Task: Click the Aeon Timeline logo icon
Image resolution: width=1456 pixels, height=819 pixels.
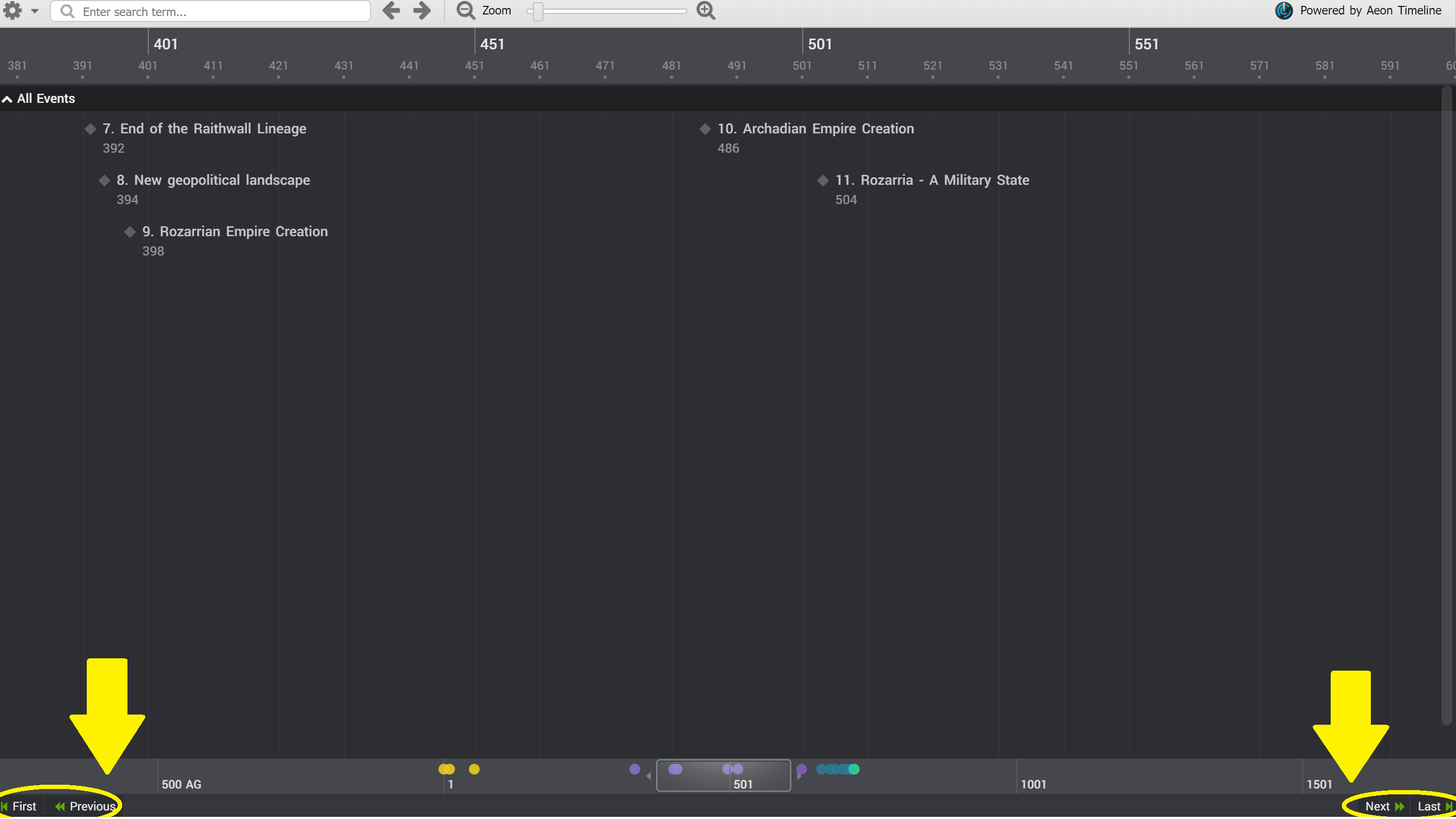Action: (1284, 11)
